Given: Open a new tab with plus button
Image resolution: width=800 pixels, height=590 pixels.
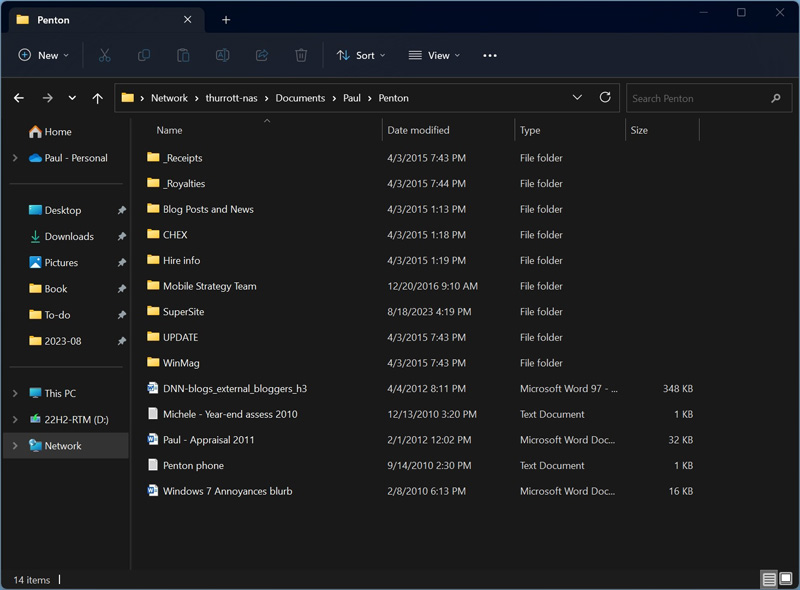Looking at the screenshot, I should 226,20.
